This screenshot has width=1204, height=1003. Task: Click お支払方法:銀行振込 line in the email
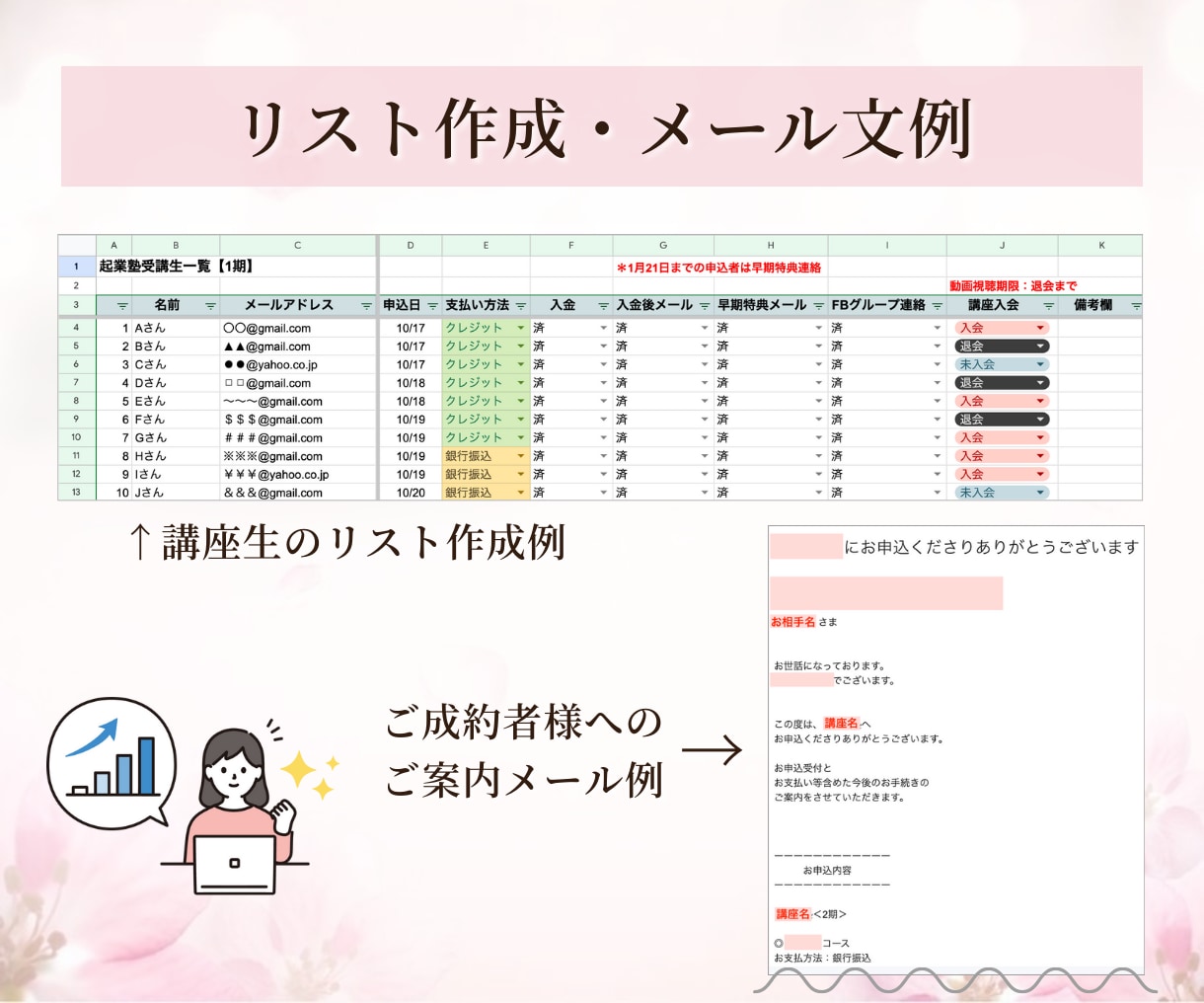(822, 958)
